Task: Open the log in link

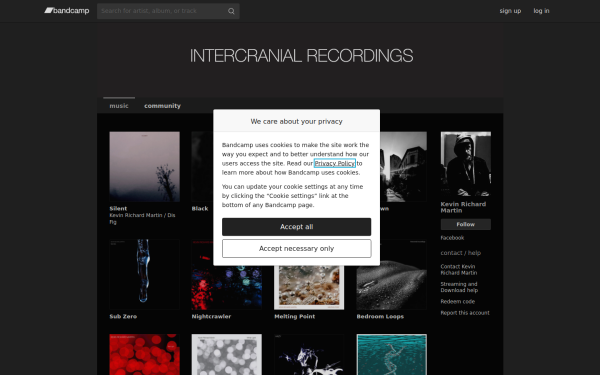Action: (541, 11)
